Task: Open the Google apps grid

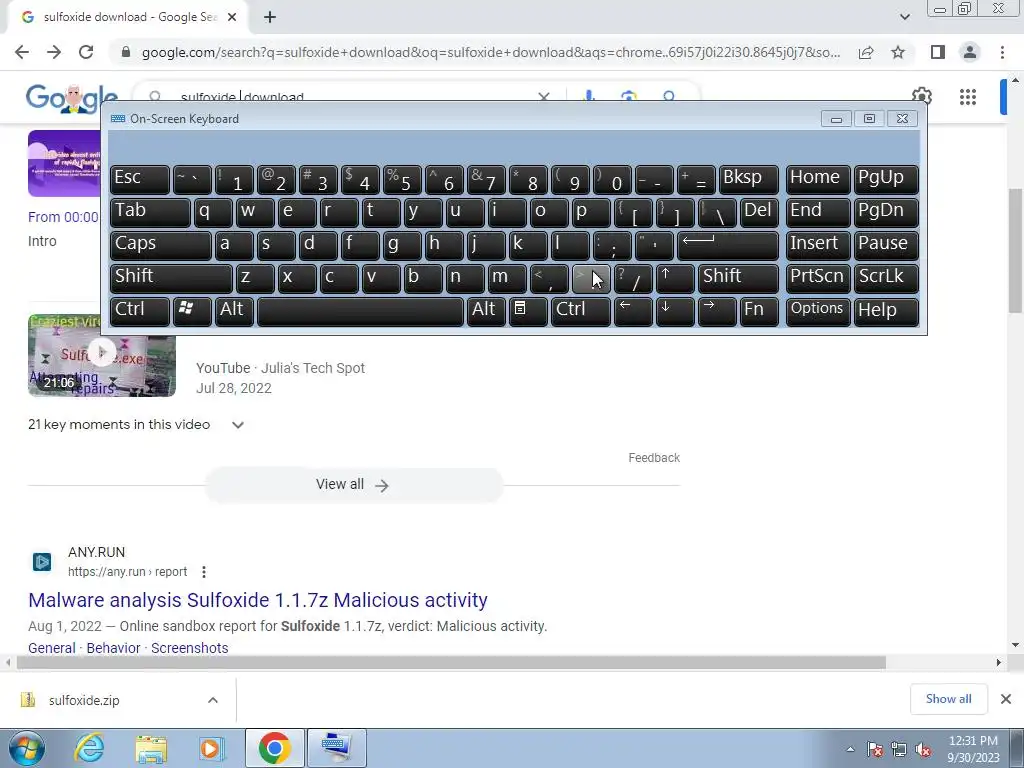Action: pyautogui.click(x=968, y=97)
